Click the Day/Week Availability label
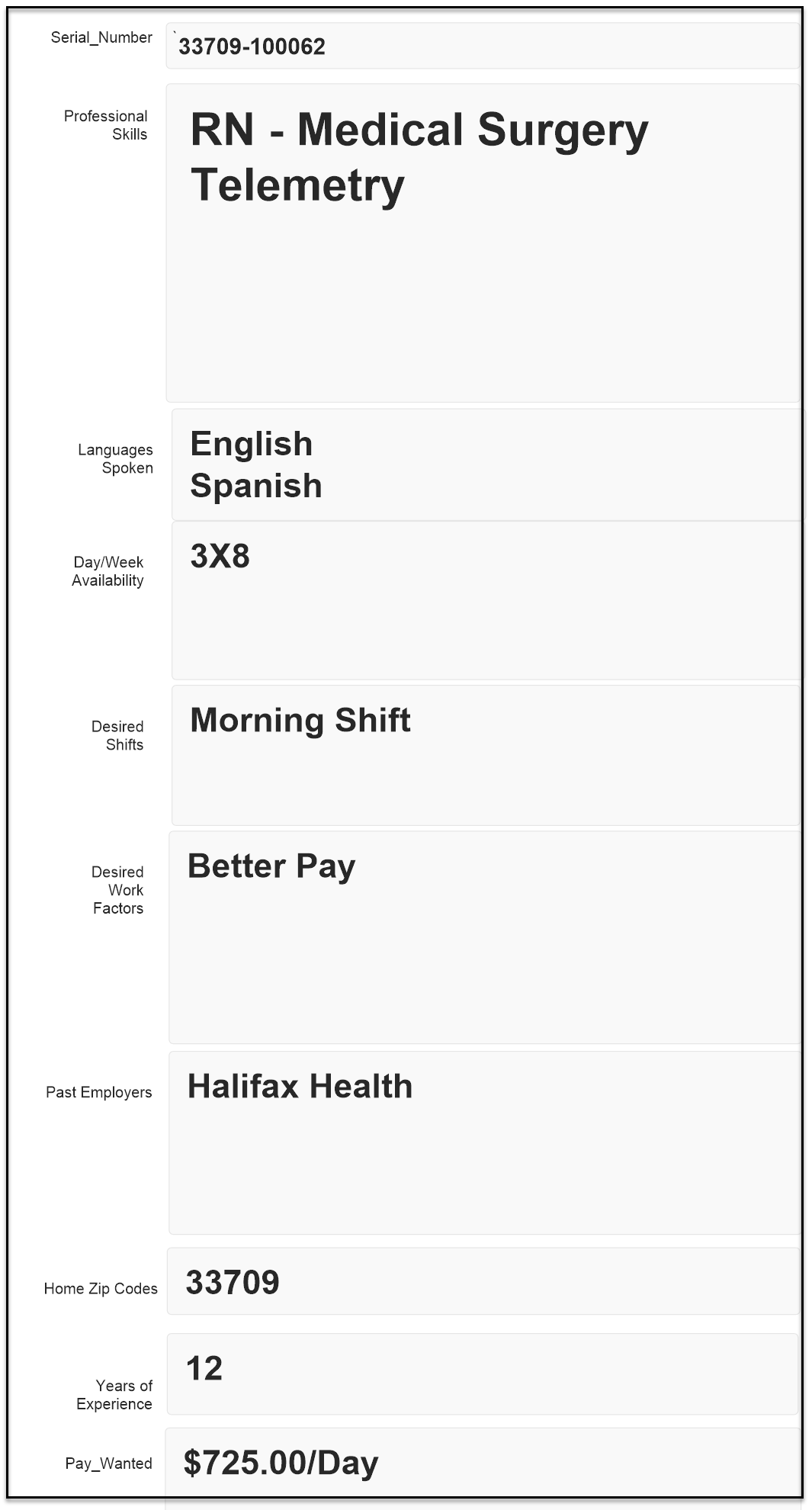The width and height of the screenshot is (812, 1510). 108,571
